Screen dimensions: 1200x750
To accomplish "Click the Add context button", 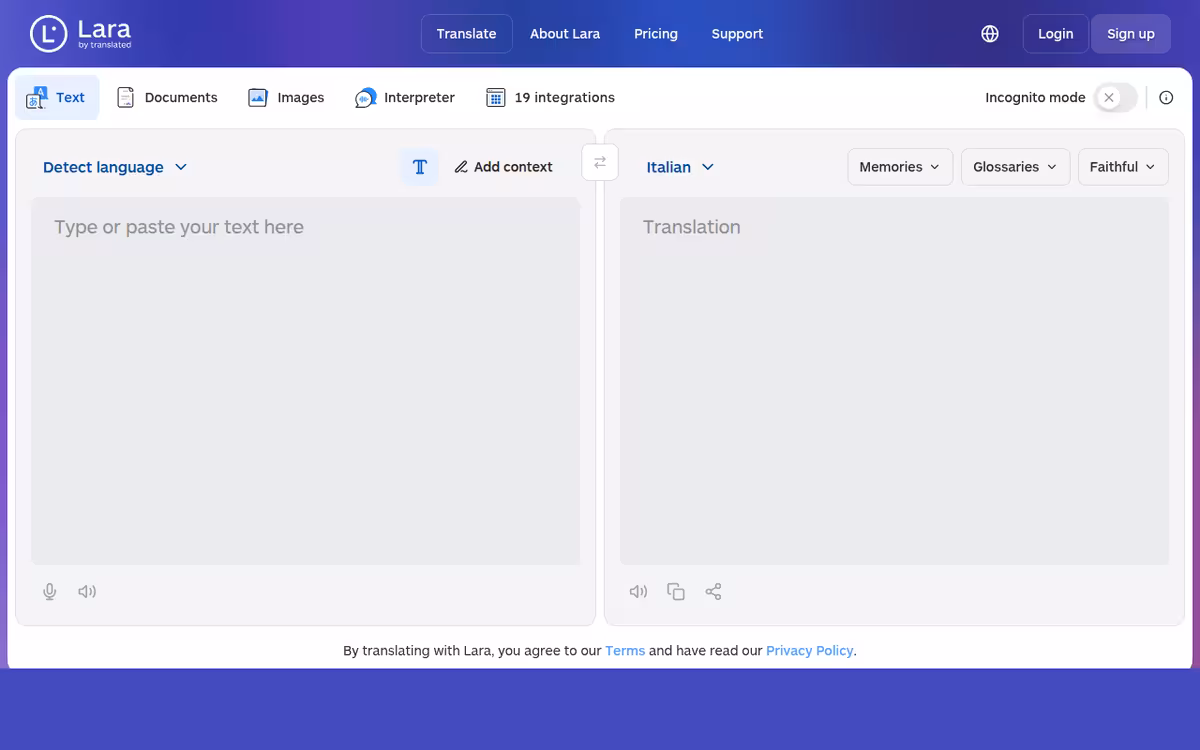I will [x=503, y=167].
